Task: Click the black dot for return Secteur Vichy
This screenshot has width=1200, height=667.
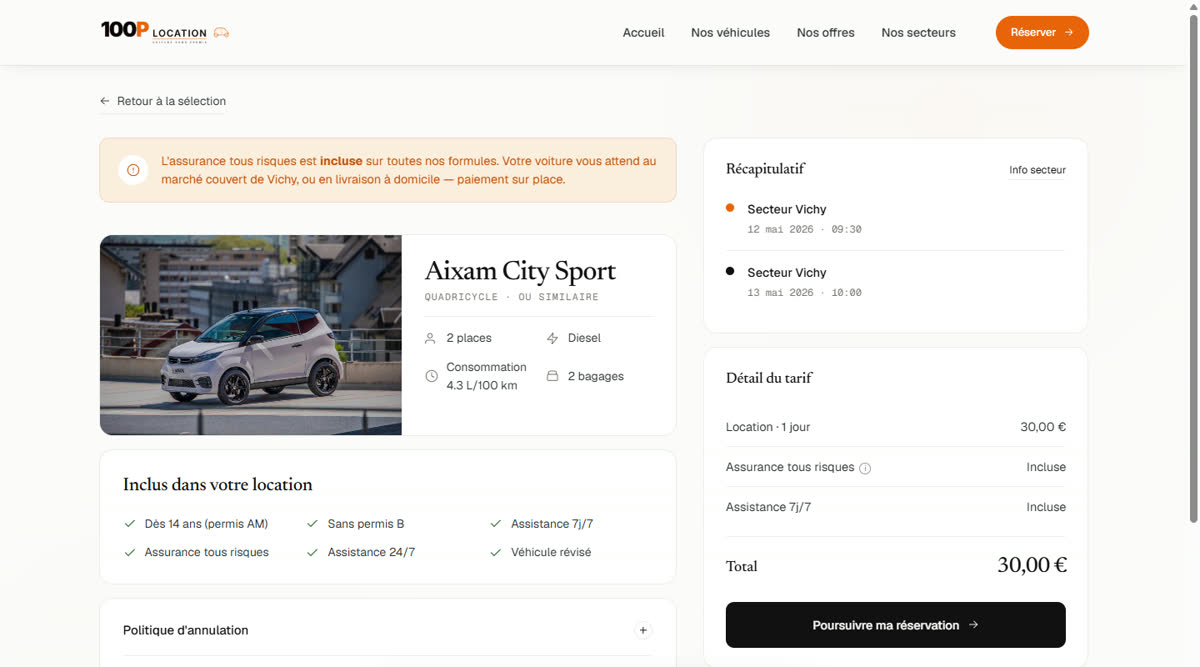Action: click(730, 271)
